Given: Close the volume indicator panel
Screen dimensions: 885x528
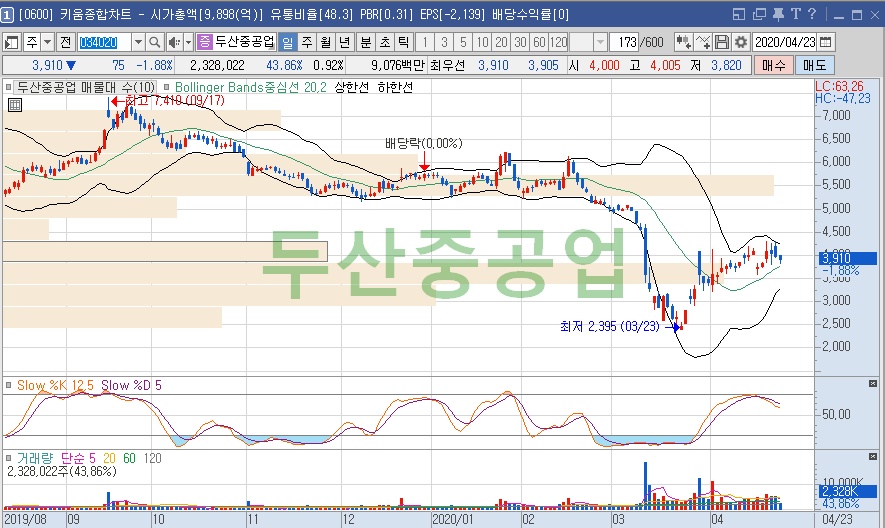Looking at the screenshot, I should click(x=873, y=456).
